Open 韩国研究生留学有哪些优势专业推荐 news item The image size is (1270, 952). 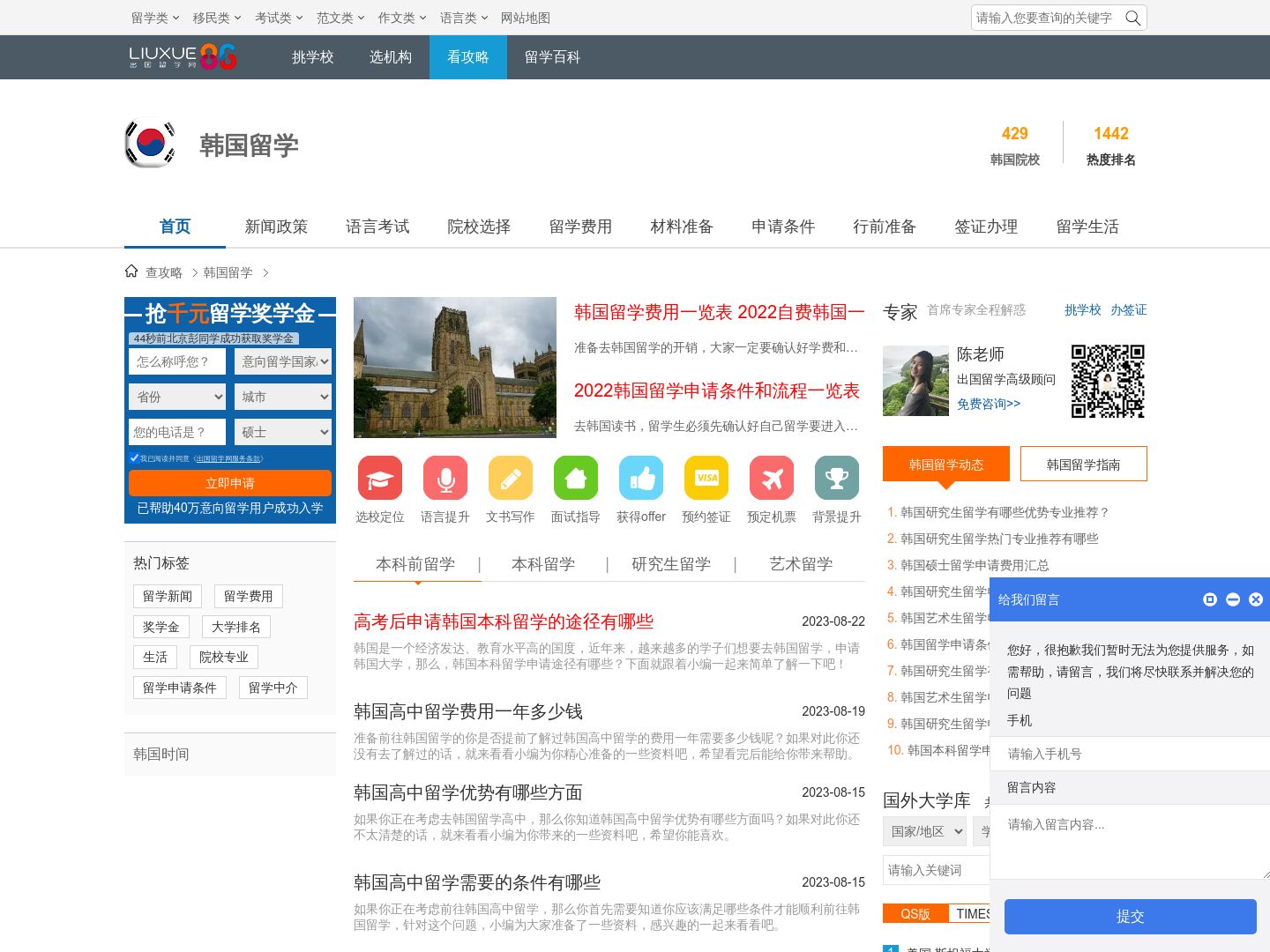pos(1005,512)
